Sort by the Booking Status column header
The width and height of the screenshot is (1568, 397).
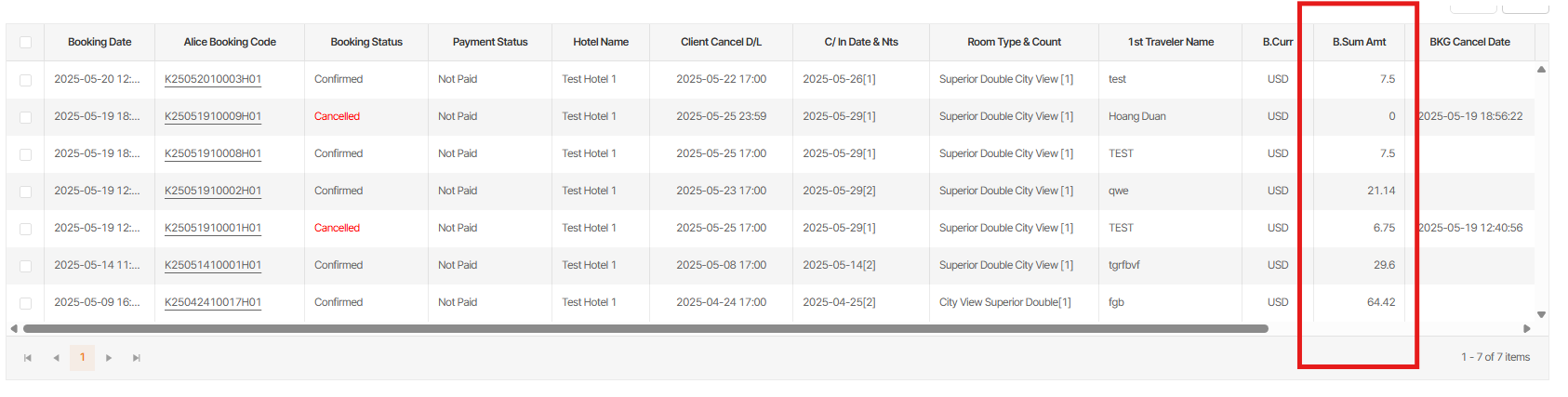click(x=366, y=42)
